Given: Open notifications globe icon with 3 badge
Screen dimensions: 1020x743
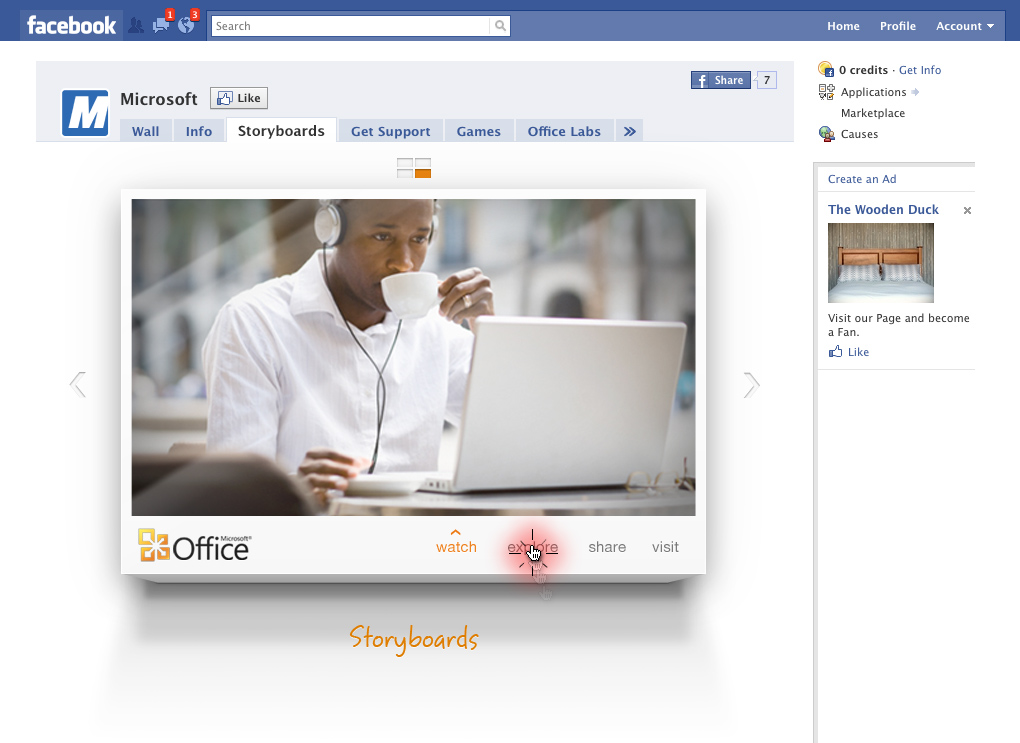Looking at the screenshot, I should (186, 25).
